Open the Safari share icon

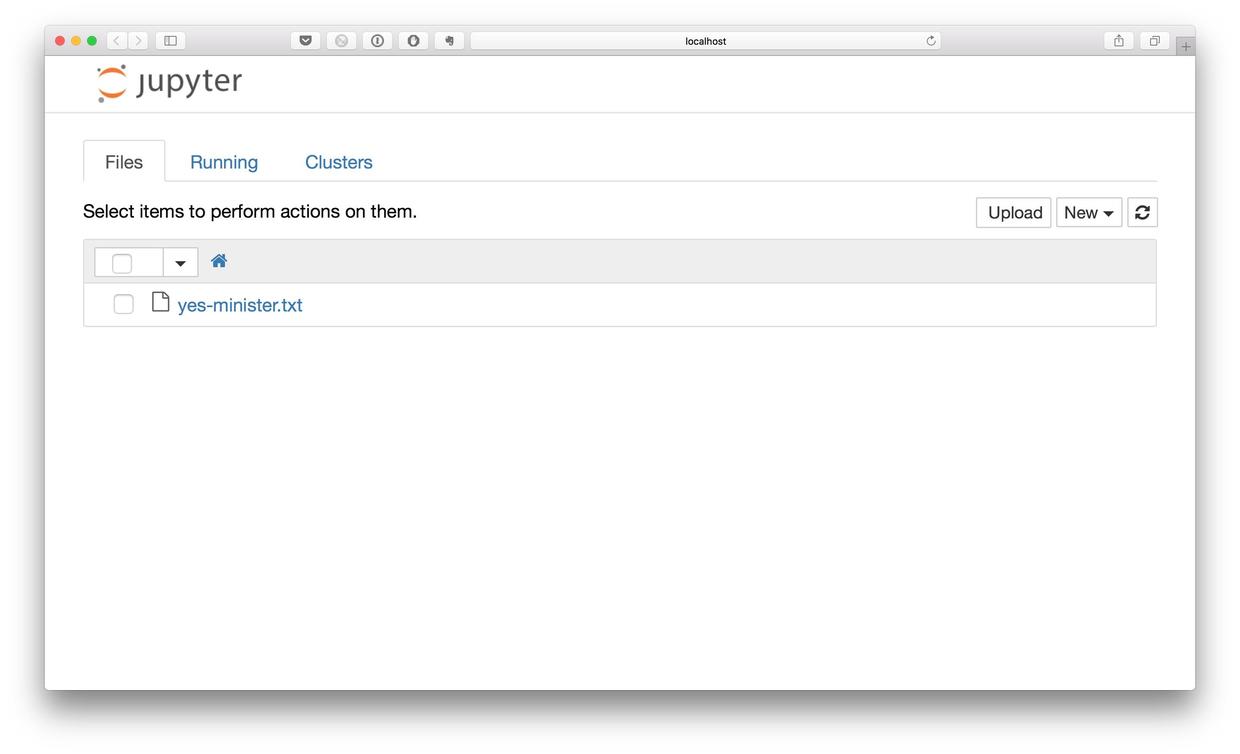coord(1118,41)
